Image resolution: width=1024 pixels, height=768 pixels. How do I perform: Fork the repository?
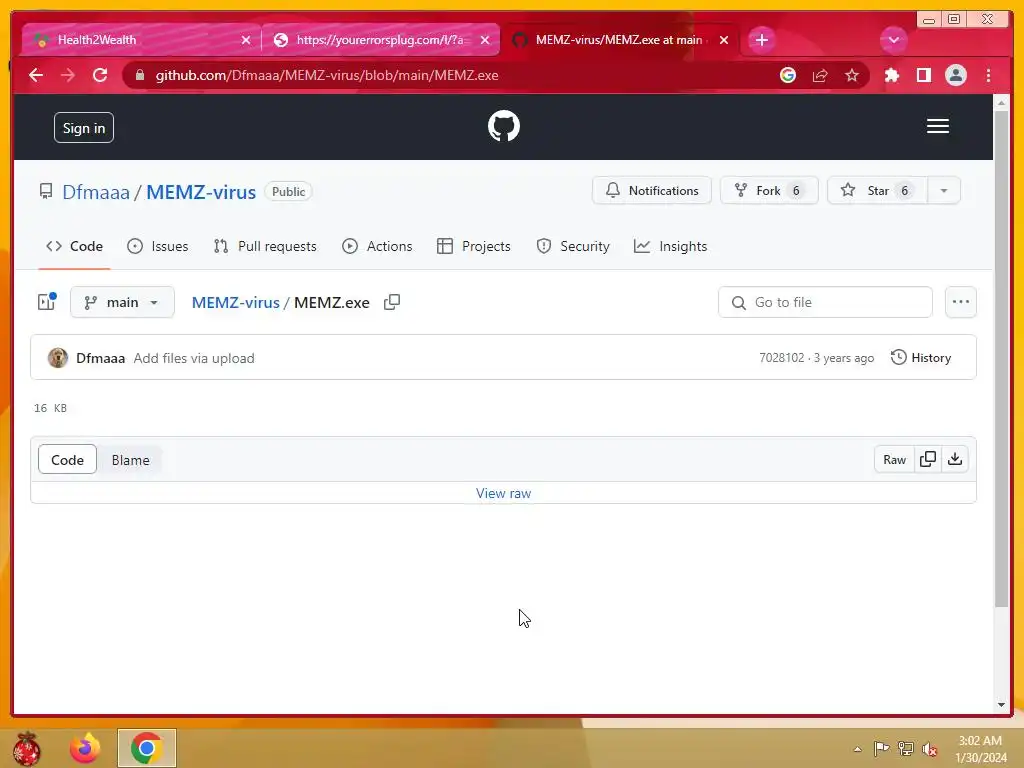pyautogui.click(x=769, y=191)
